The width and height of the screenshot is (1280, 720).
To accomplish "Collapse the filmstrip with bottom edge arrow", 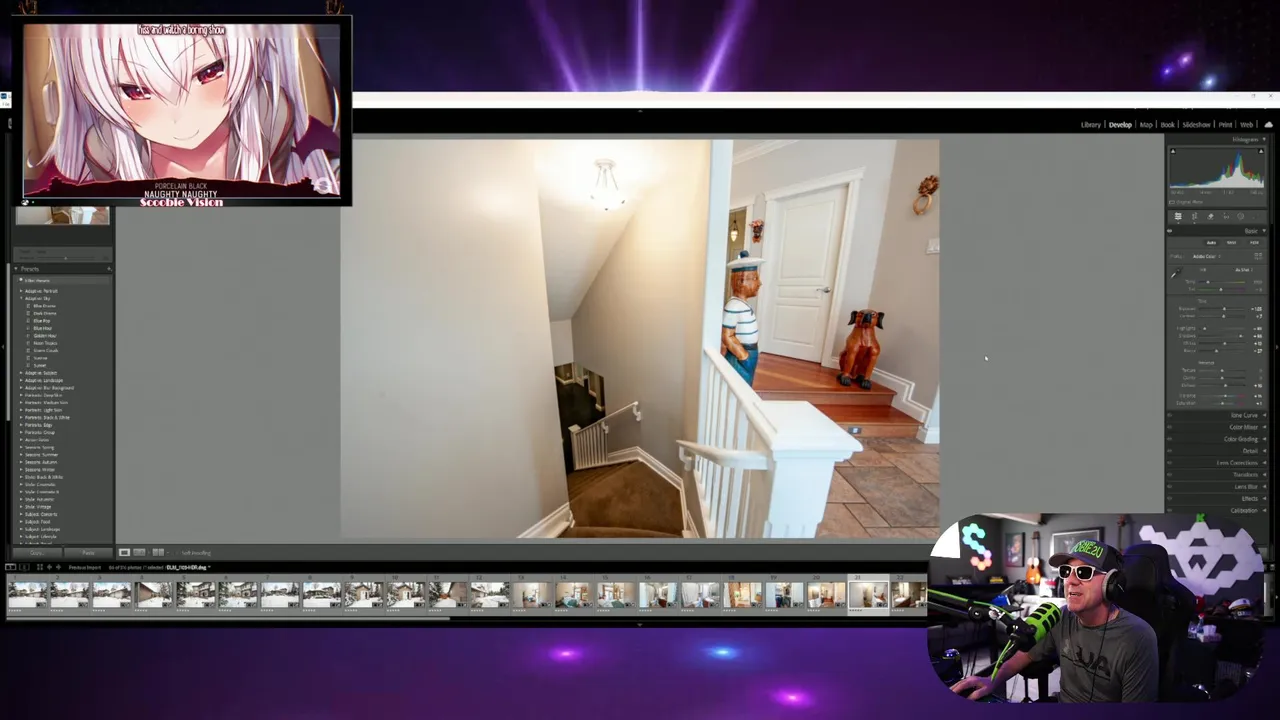I will tap(640, 625).
